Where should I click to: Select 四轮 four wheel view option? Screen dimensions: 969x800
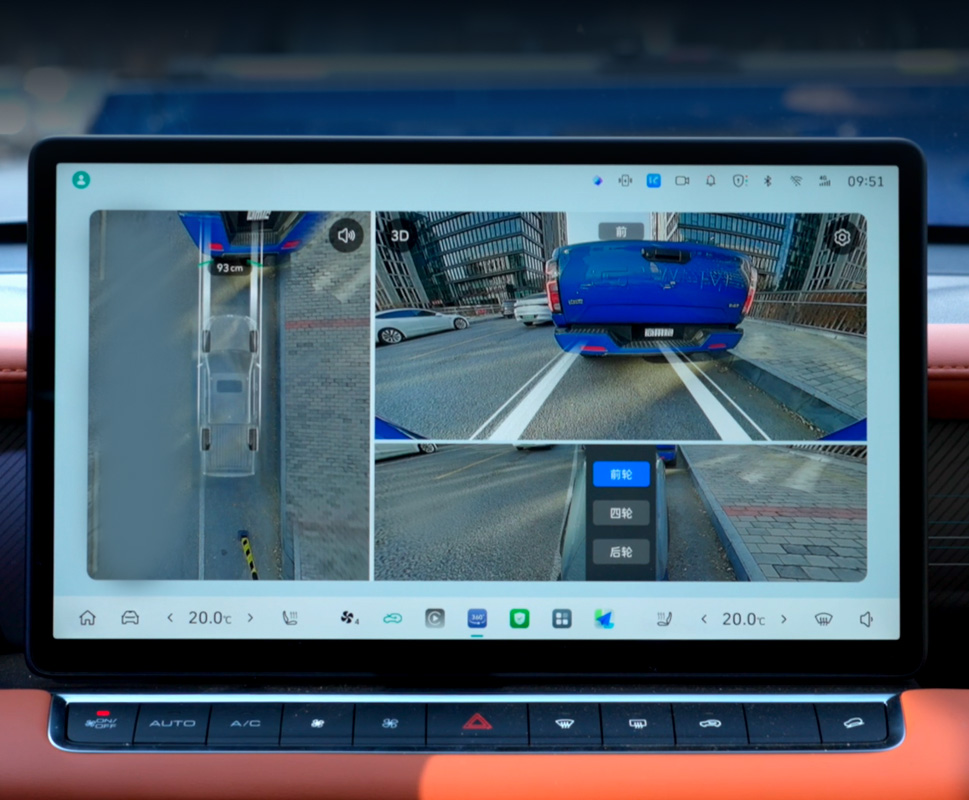620,513
